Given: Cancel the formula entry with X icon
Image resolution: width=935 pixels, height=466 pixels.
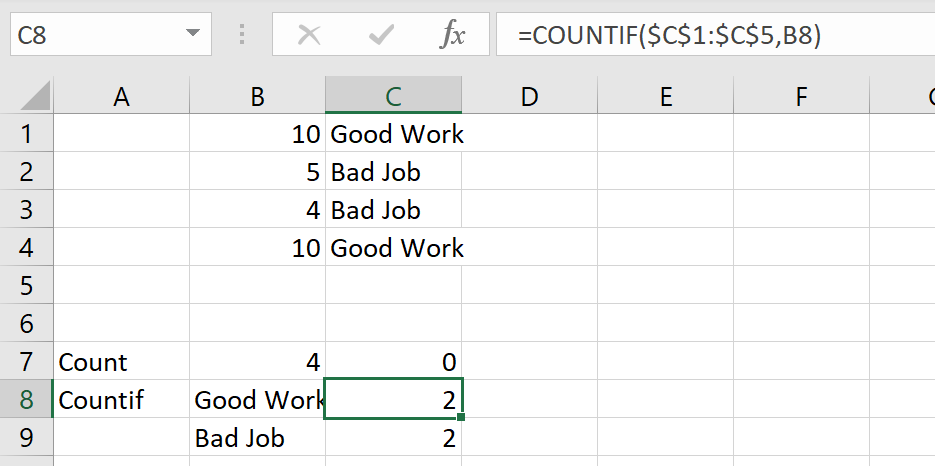Looking at the screenshot, I should (309, 36).
